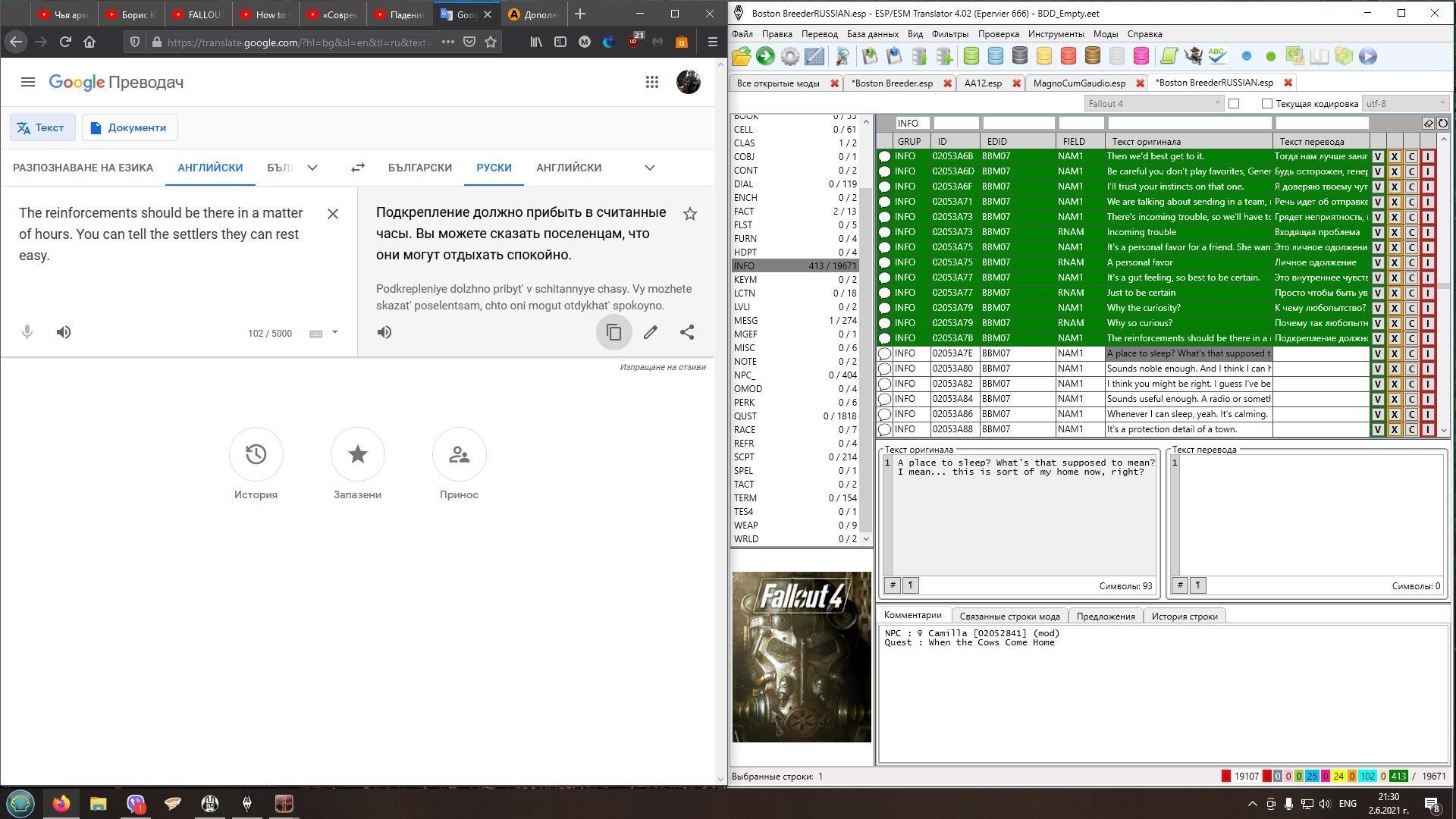Swap languages in Google Translate
This screenshot has width=1456, height=819.
click(x=358, y=168)
